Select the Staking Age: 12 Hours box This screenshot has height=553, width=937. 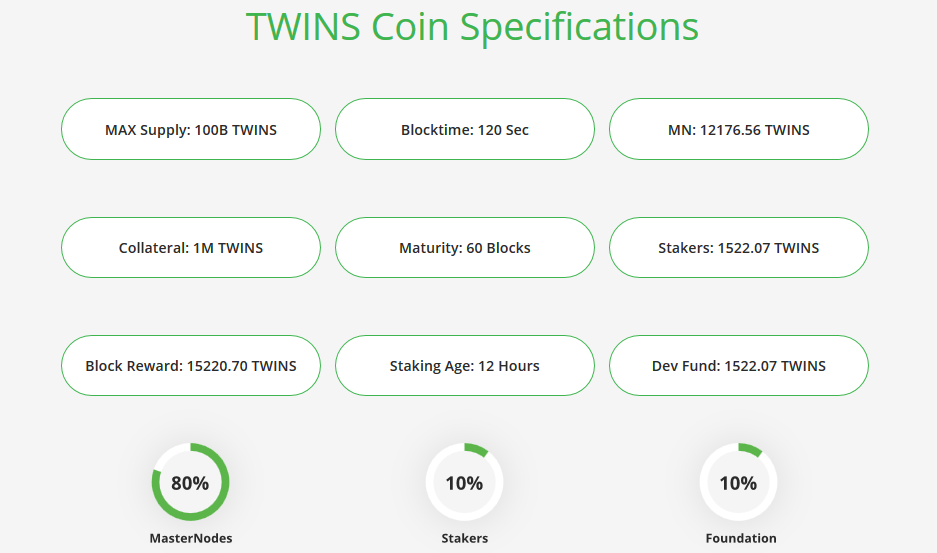click(x=464, y=365)
